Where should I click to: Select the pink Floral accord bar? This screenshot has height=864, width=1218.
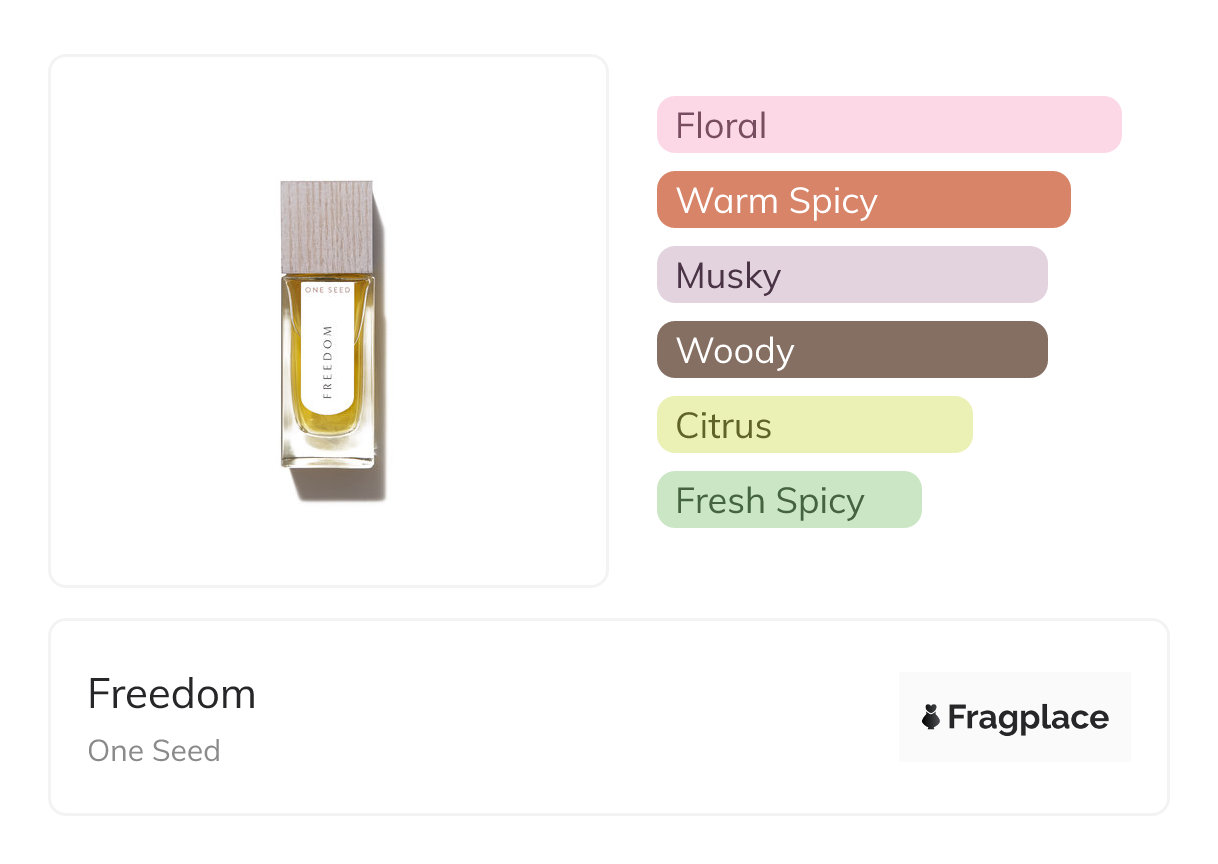888,125
